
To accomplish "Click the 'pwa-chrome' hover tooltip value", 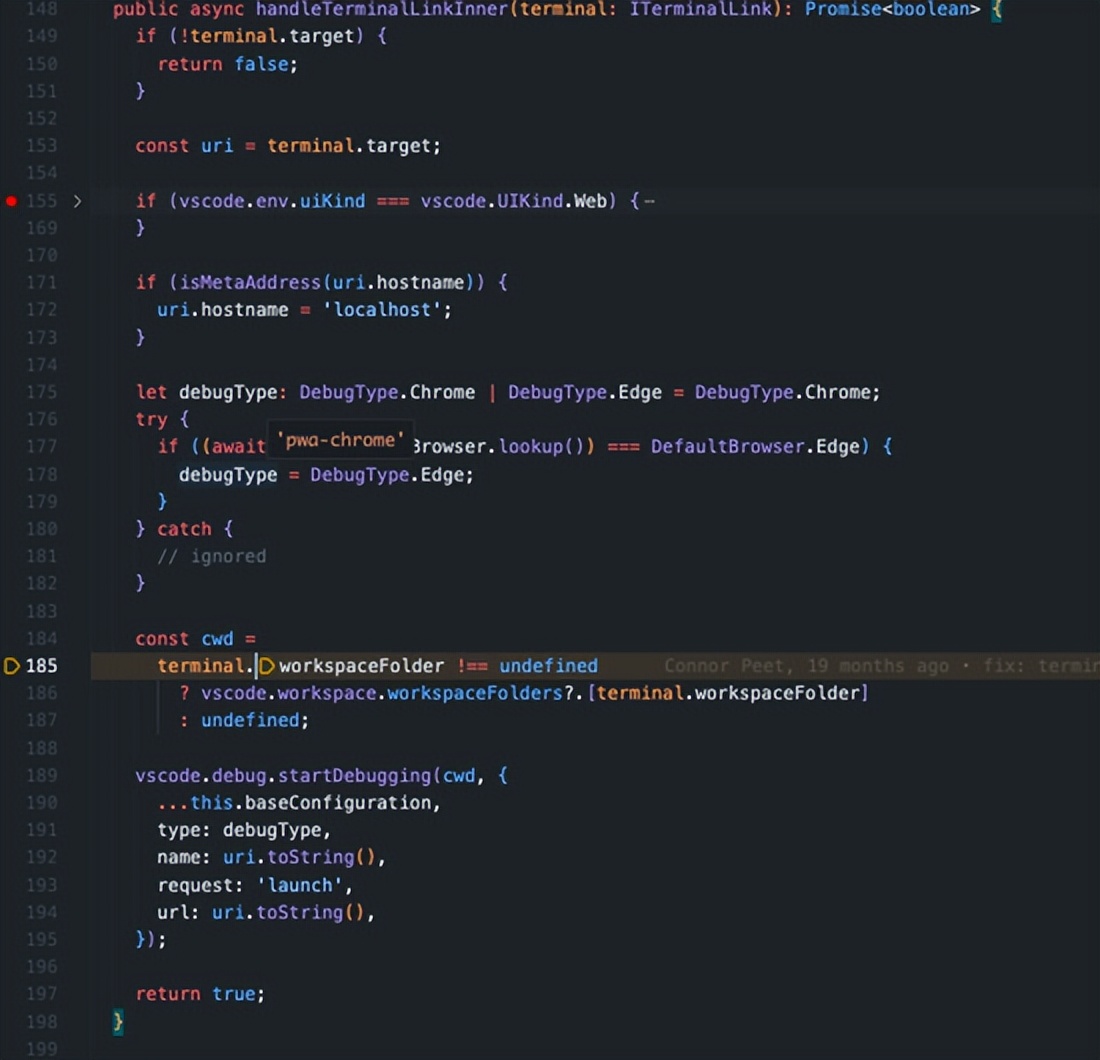I will [340, 440].
